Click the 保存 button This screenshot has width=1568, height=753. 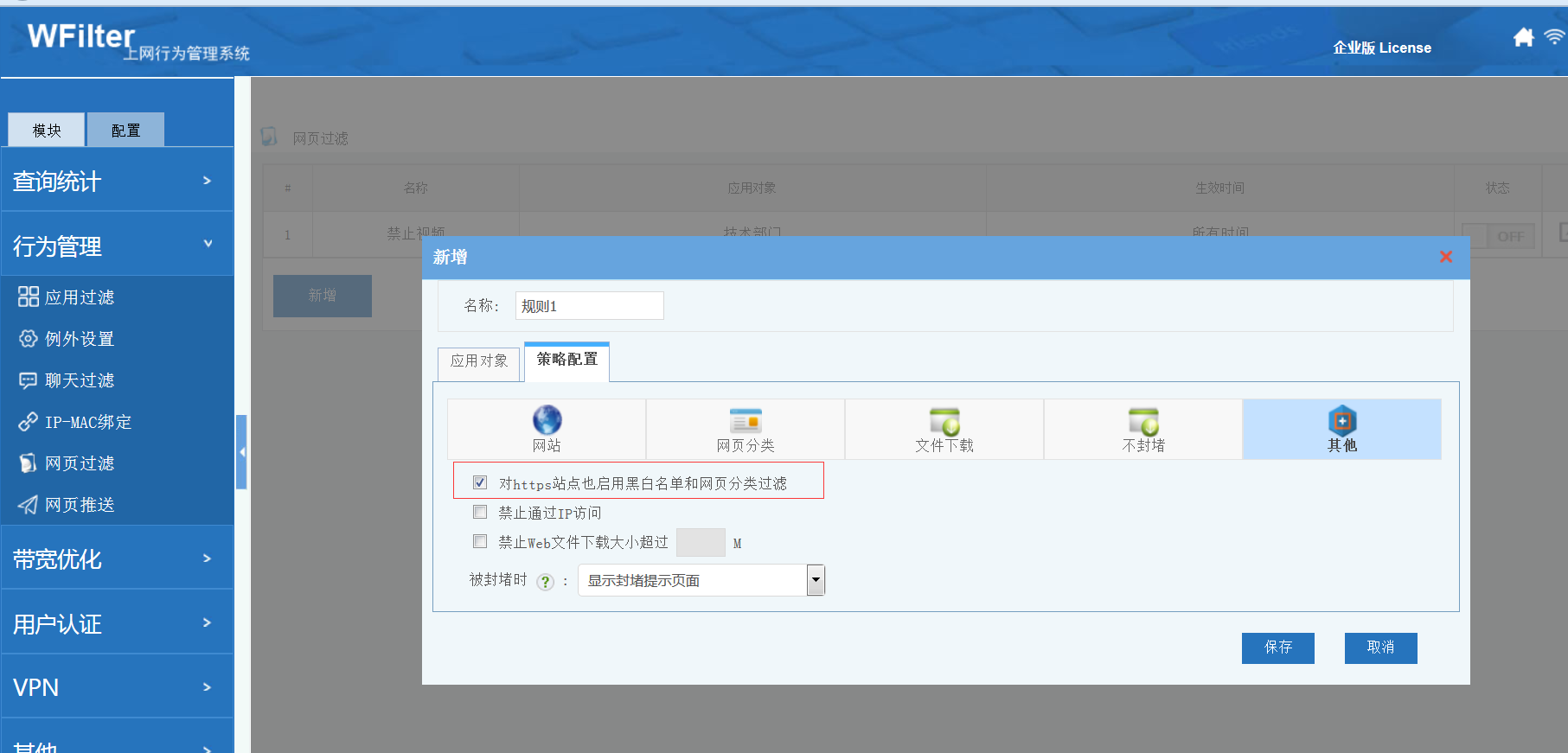pyautogui.click(x=1277, y=648)
